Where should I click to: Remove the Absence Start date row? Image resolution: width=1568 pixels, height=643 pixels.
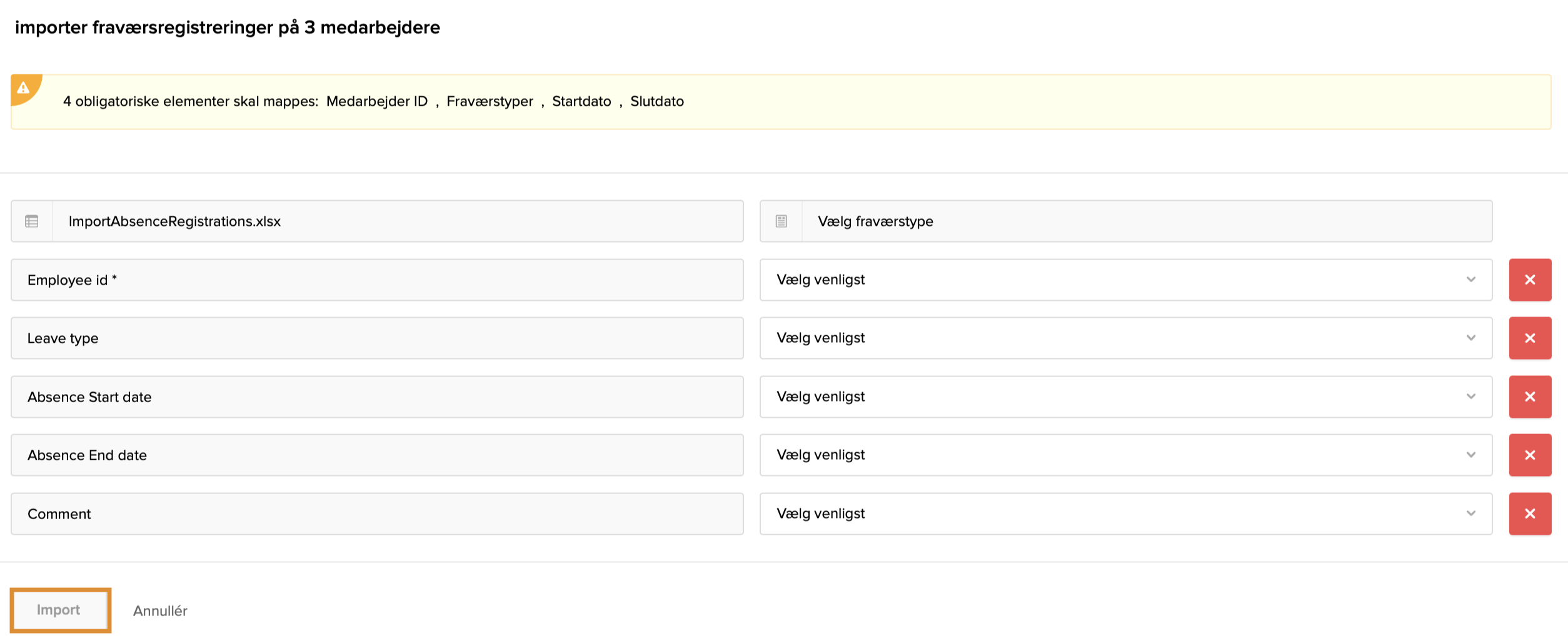[x=1529, y=397]
